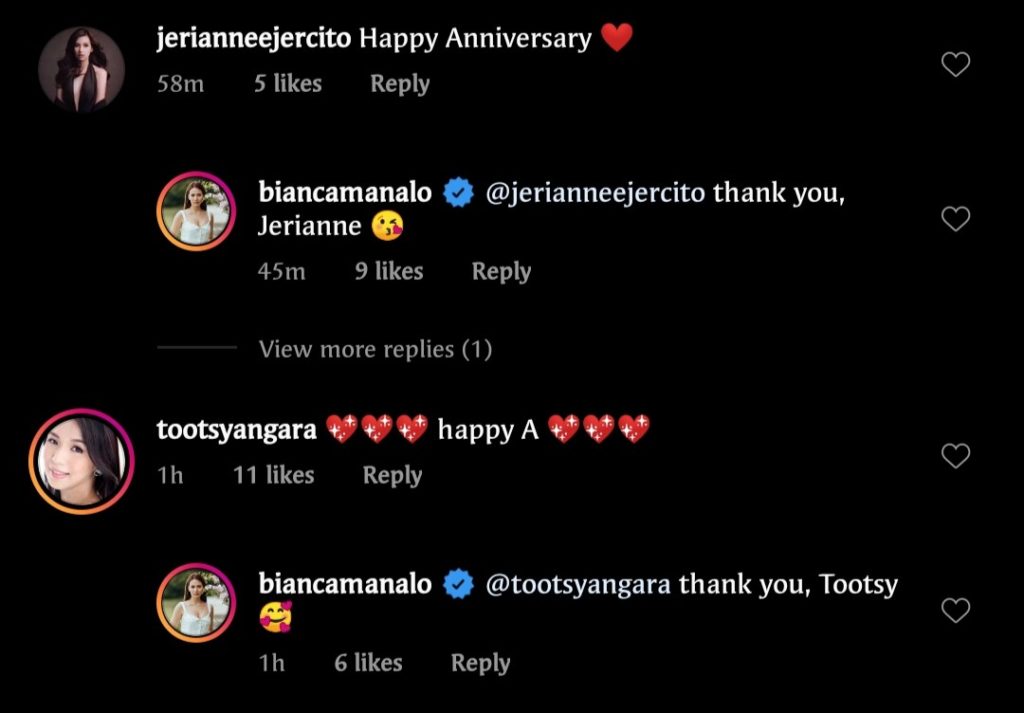Image resolution: width=1024 pixels, height=713 pixels.
Task: Reply to tootsyangara's comment
Action: tap(392, 475)
